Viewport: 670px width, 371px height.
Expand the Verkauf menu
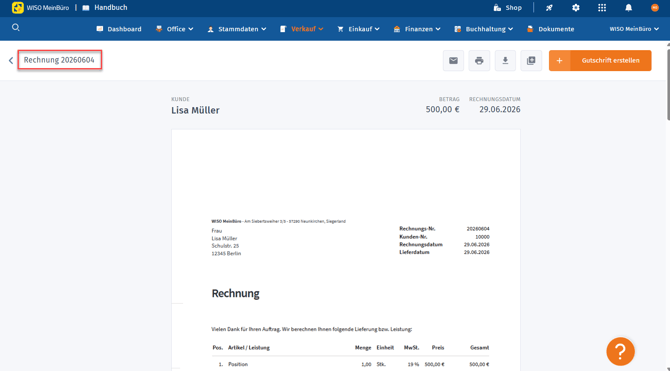point(302,29)
